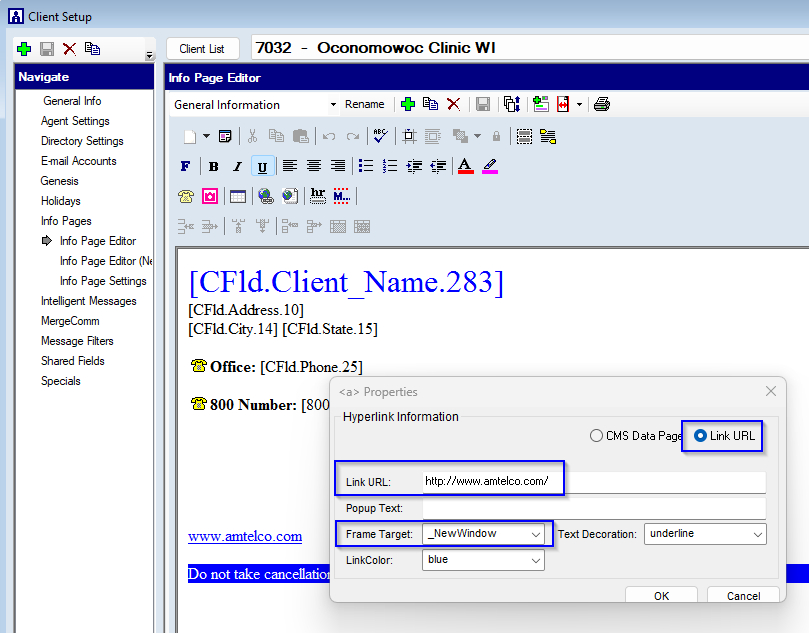This screenshot has width=809, height=633.
Task: Open Agent Settings in Navigate panel
Action: (75, 121)
